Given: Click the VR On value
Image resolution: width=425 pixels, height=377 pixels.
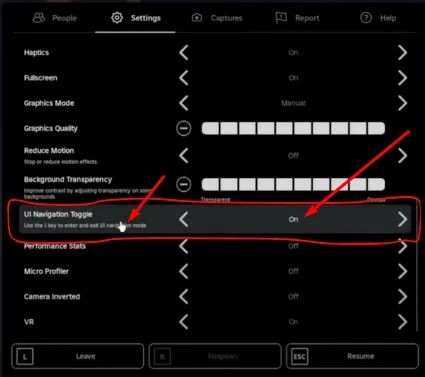Looking at the screenshot, I should [293, 322].
